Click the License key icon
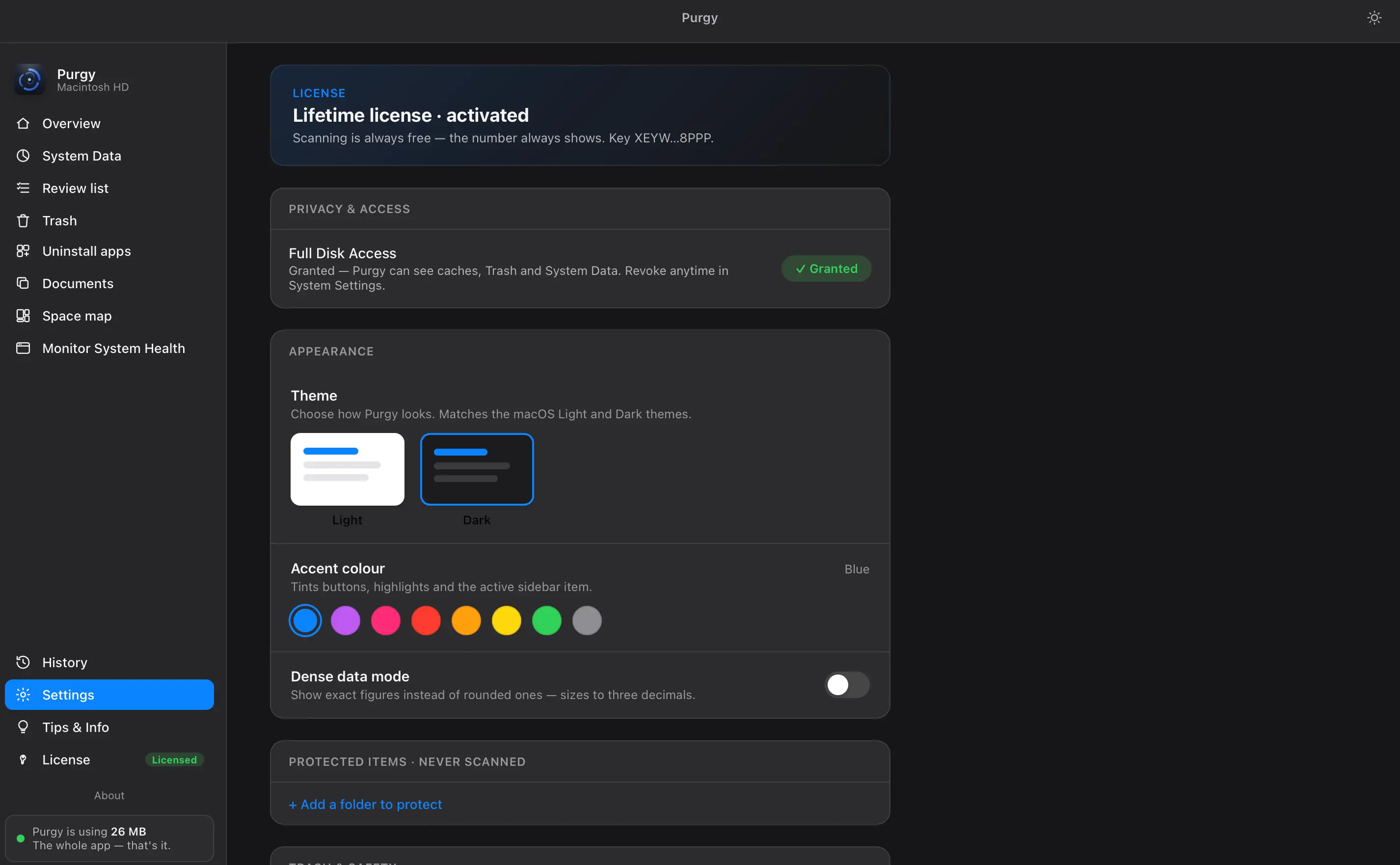Screen dimensions: 1400x865 [23, 760]
